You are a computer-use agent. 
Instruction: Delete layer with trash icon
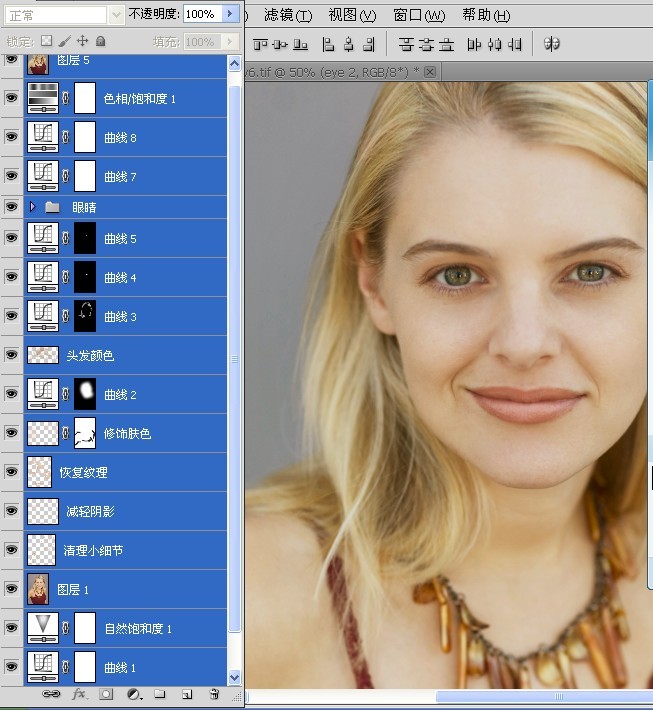(214, 694)
